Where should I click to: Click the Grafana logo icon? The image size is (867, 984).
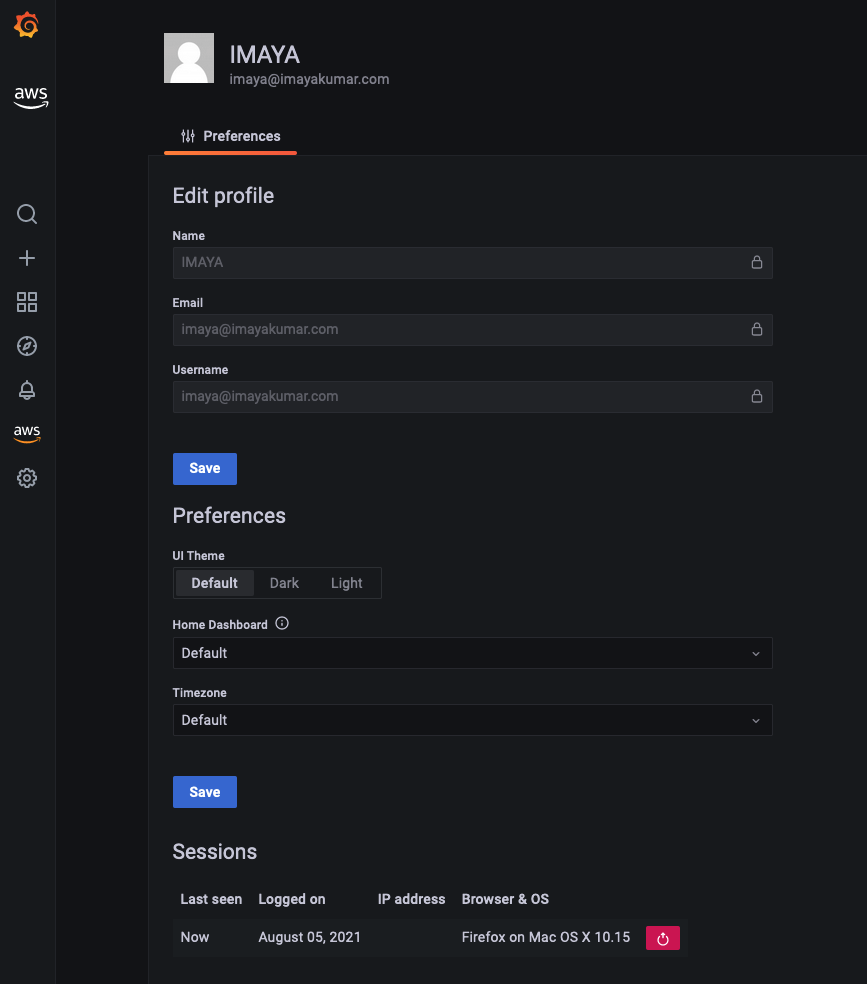point(26,25)
